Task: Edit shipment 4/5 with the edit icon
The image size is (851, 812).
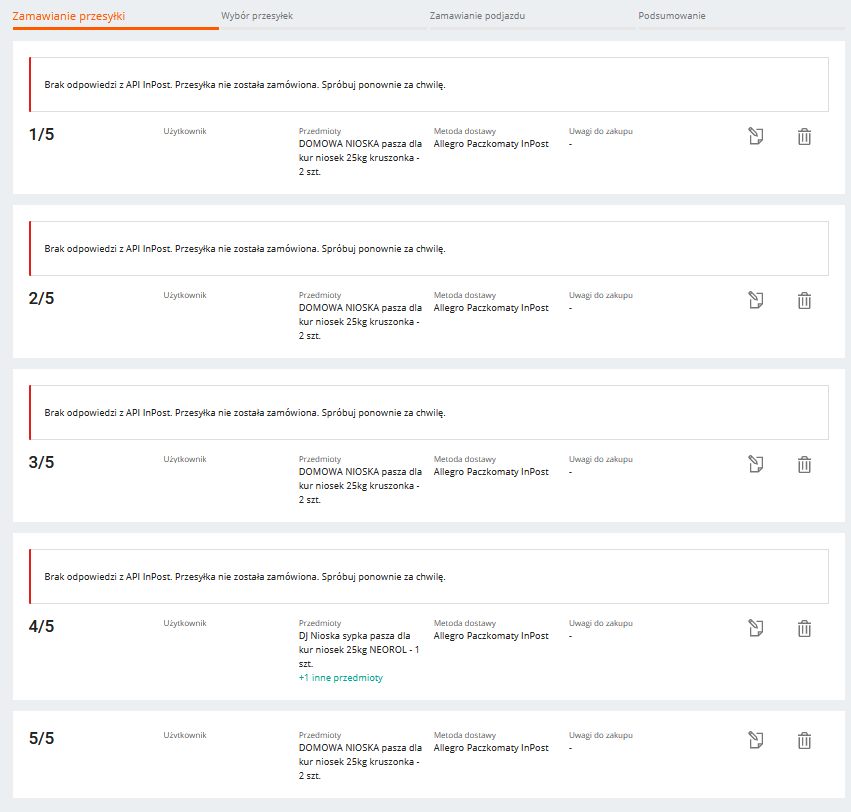Action: 755,628
